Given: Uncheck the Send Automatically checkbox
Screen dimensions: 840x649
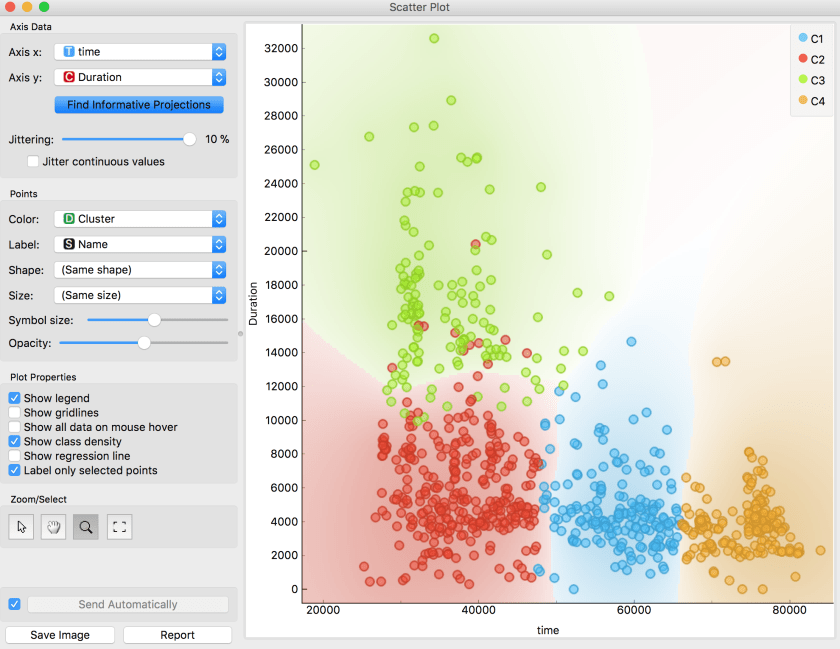Looking at the screenshot, I should (14, 604).
